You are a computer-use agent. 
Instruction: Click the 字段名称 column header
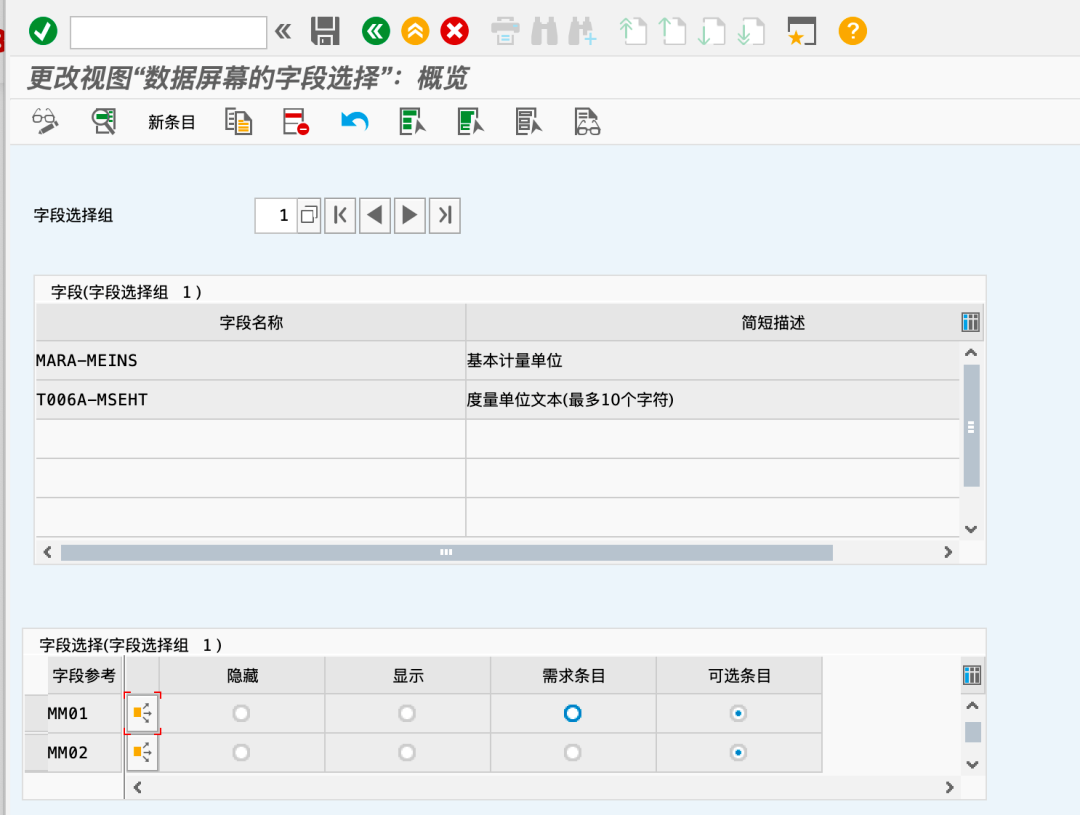click(251, 322)
